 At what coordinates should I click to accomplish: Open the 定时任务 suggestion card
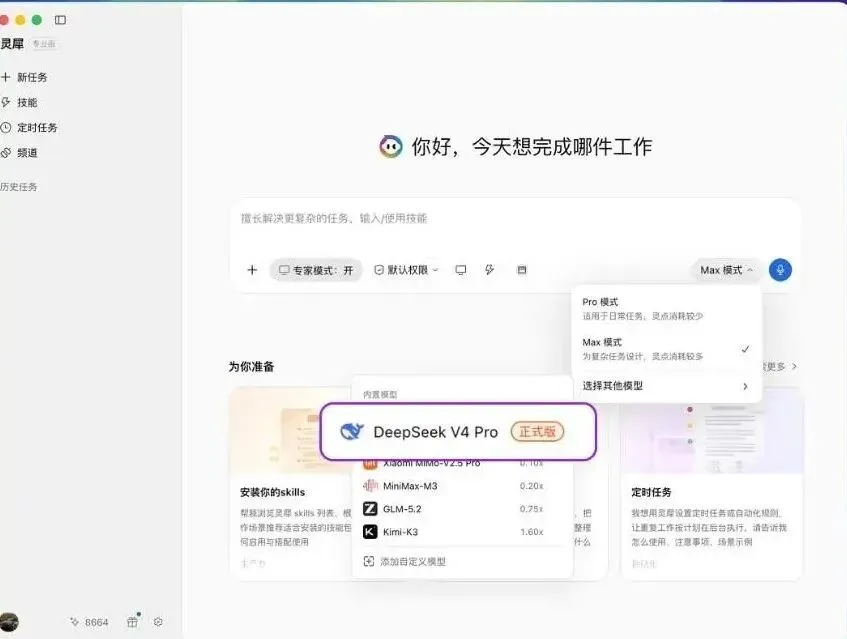click(x=712, y=483)
